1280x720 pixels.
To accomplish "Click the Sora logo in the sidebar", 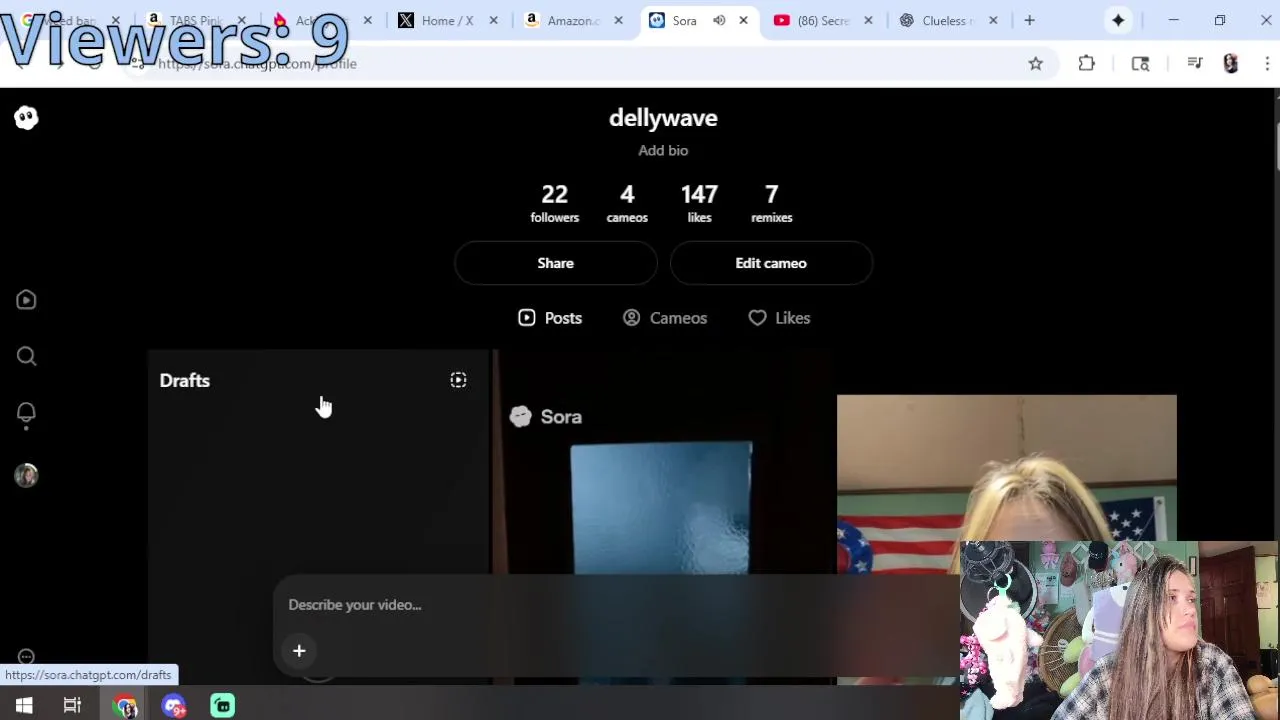I will point(26,118).
